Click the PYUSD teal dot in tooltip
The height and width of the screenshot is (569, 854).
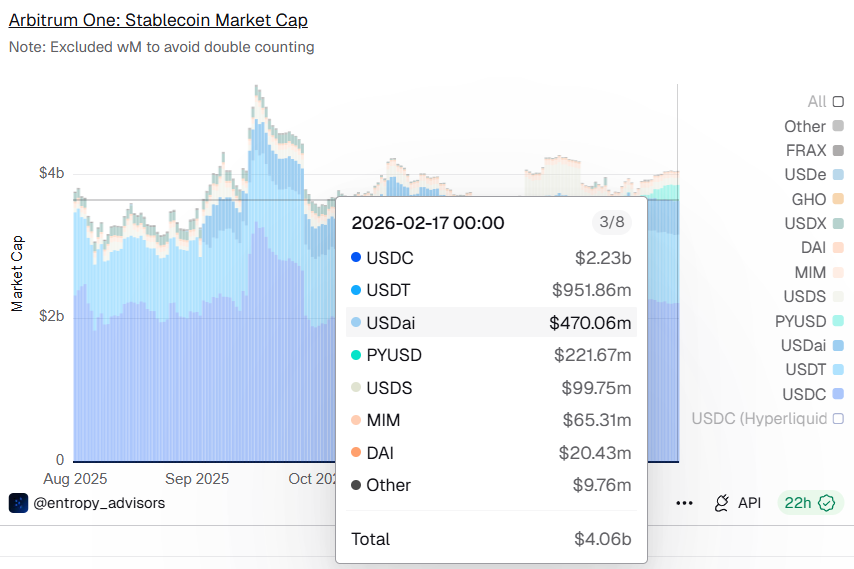356,355
